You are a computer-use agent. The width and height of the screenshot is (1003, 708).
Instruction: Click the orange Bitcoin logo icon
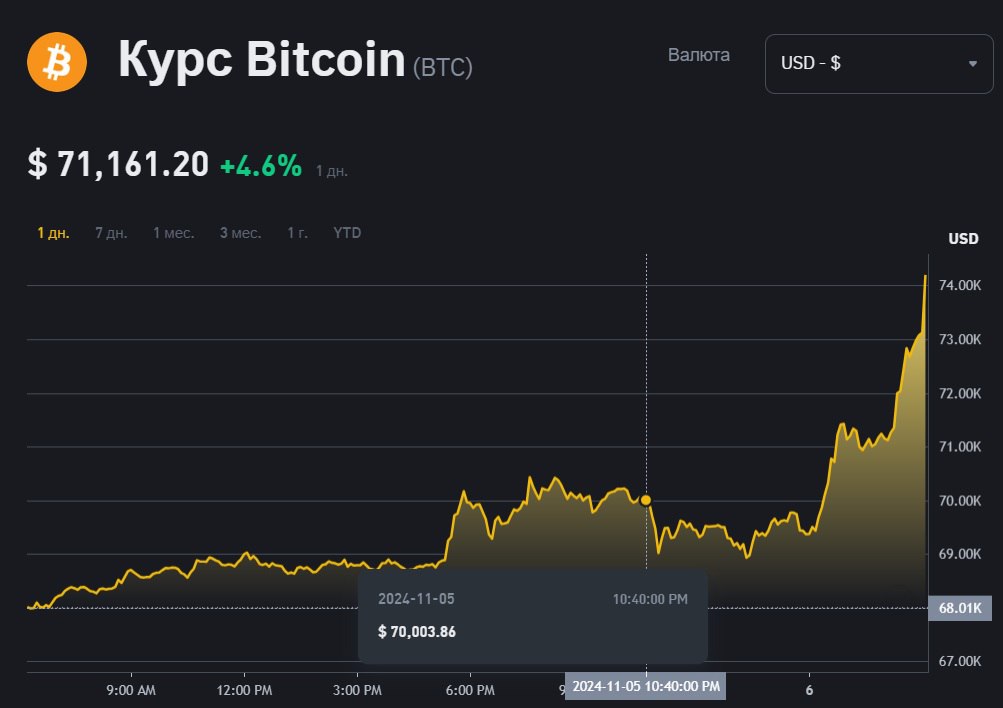(x=57, y=61)
